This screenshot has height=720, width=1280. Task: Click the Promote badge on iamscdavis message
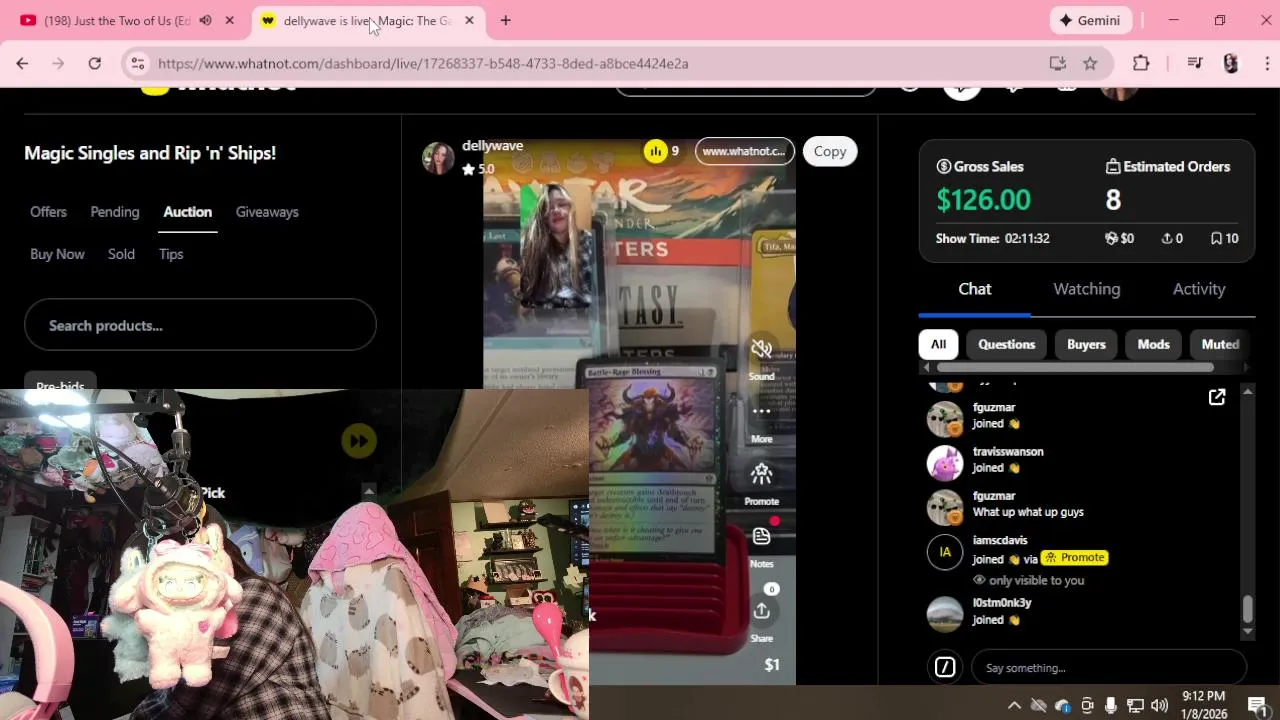click(1075, 558)
